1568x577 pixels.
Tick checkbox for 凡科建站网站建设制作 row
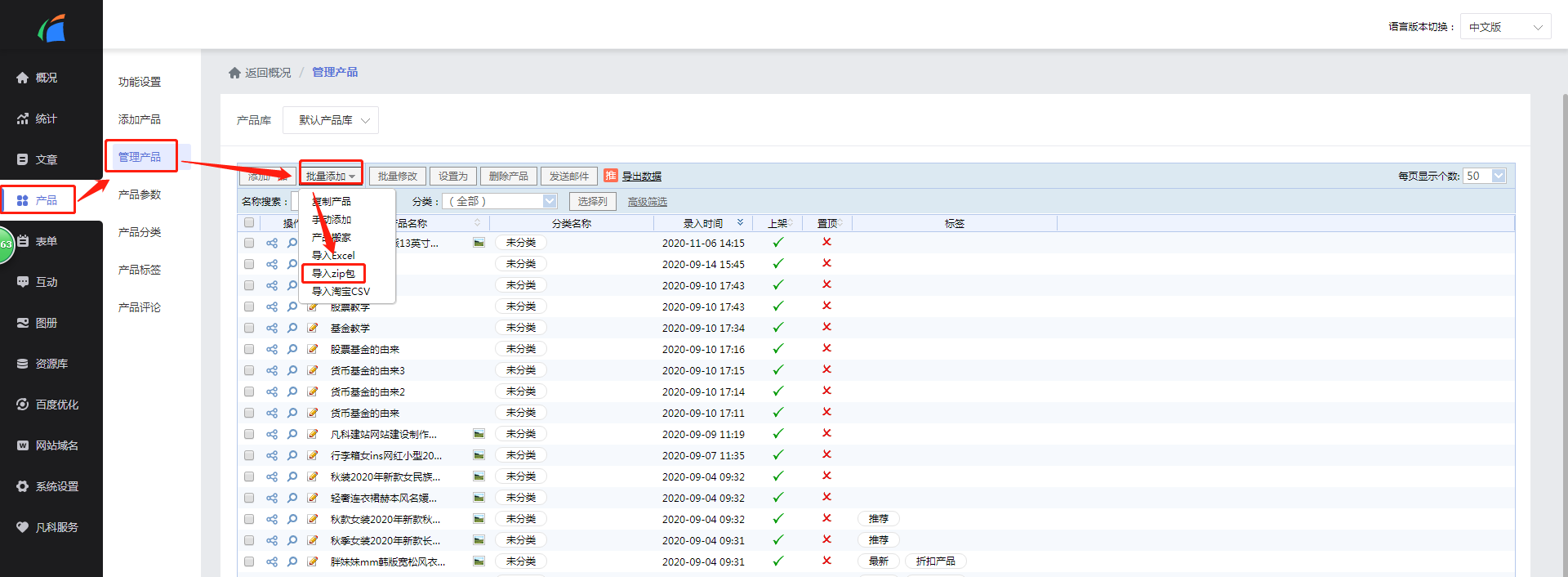click(x=249, y=434)
